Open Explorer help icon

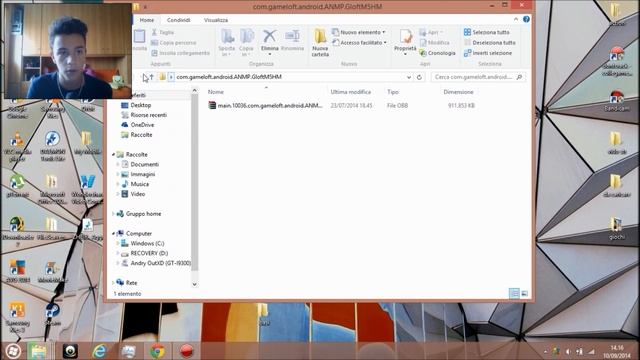click(x=526, y=19)
